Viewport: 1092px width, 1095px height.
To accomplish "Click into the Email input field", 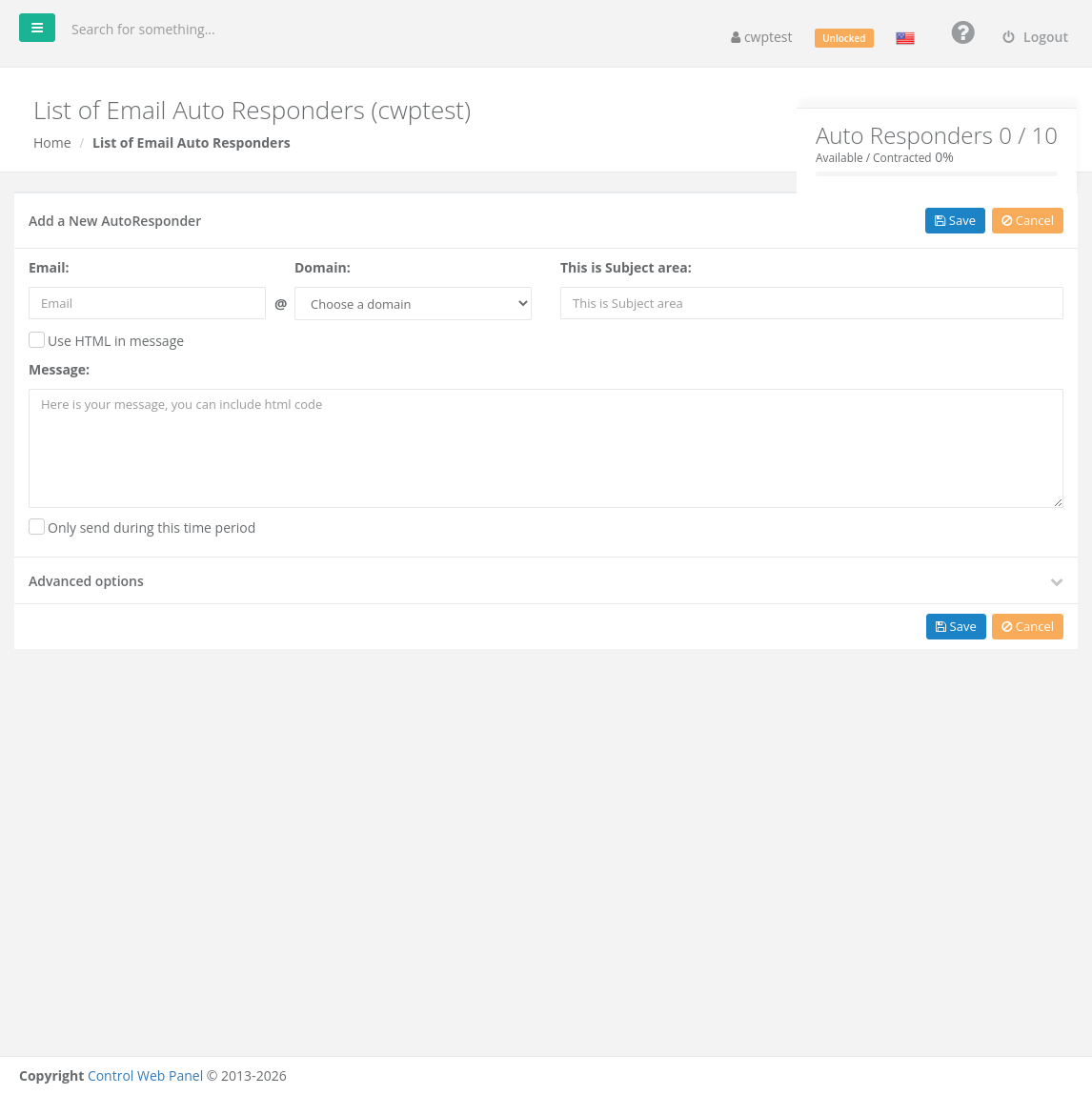I will coord(148,303).
